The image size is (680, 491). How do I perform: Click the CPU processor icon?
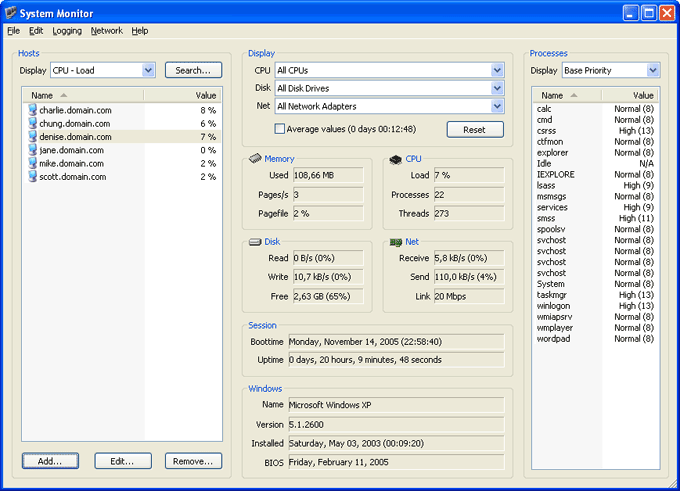pos(396,160)
